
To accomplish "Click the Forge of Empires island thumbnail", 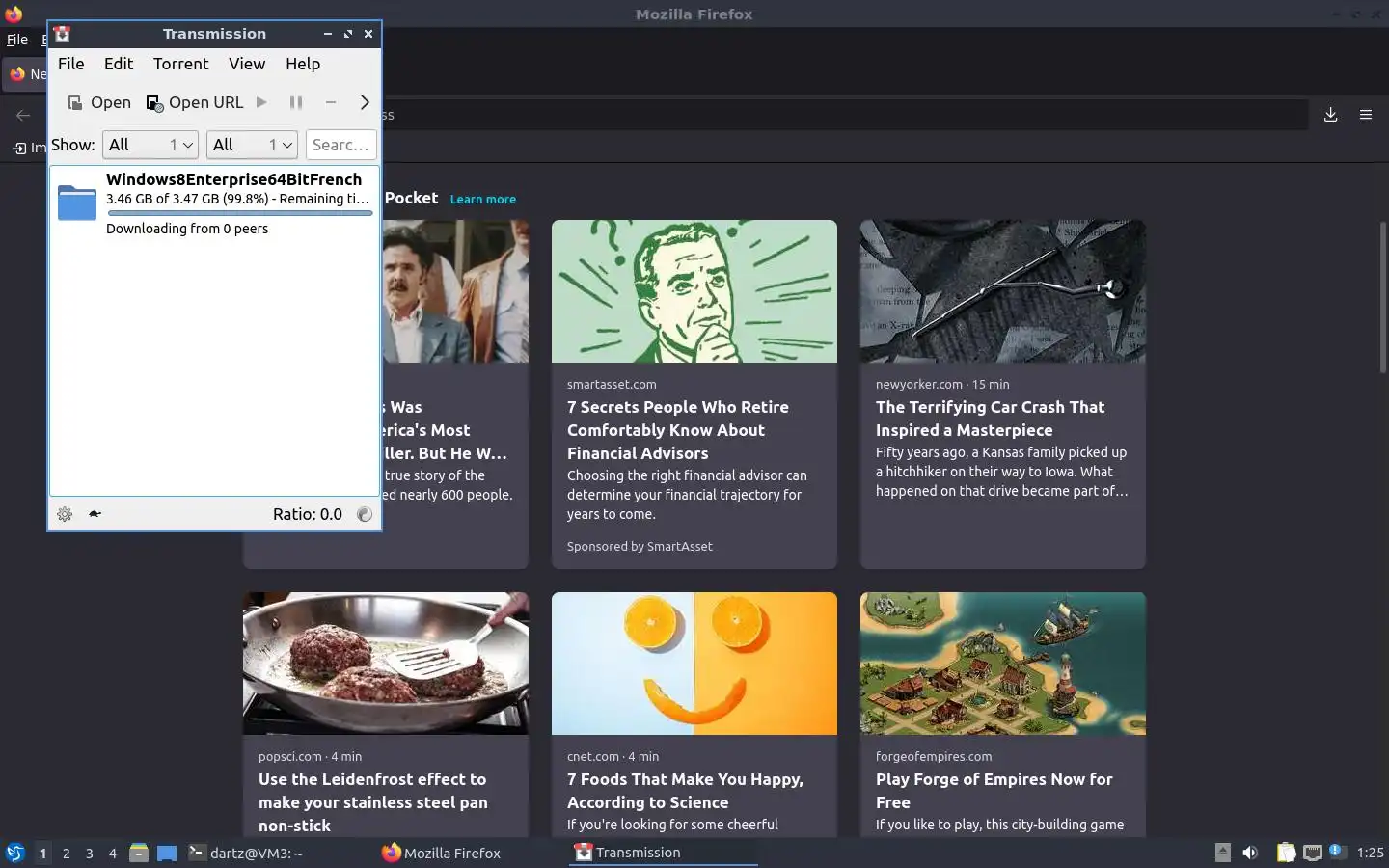I will pyautogui.click(x=1003, y=664).
